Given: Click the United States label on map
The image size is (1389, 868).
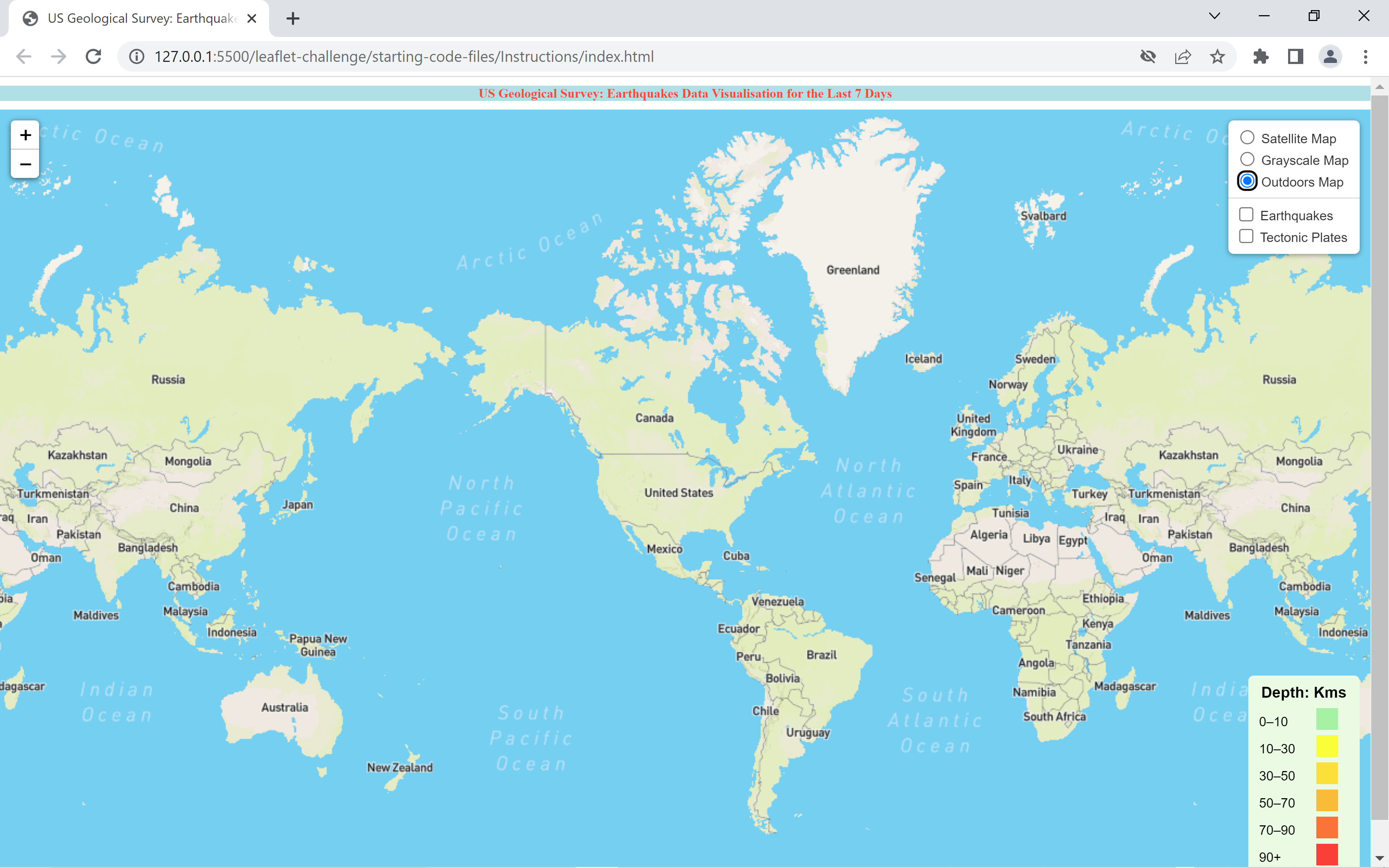Looking at the screenshot, I should tap(679, 493).
